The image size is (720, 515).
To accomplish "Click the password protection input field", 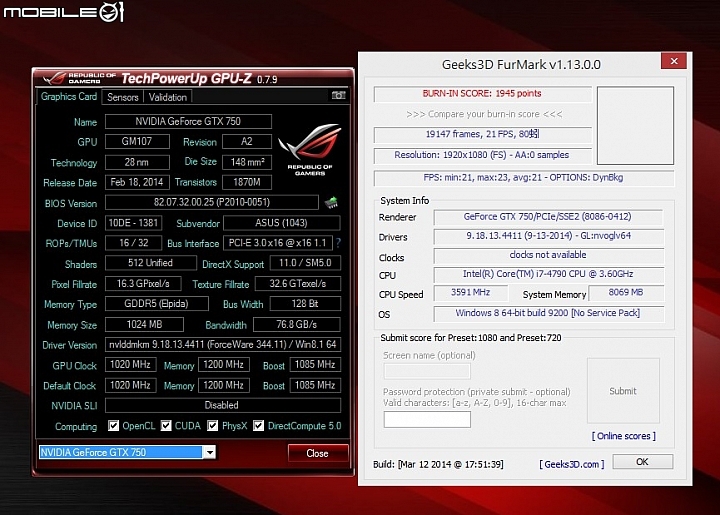I will coord(427,420).
